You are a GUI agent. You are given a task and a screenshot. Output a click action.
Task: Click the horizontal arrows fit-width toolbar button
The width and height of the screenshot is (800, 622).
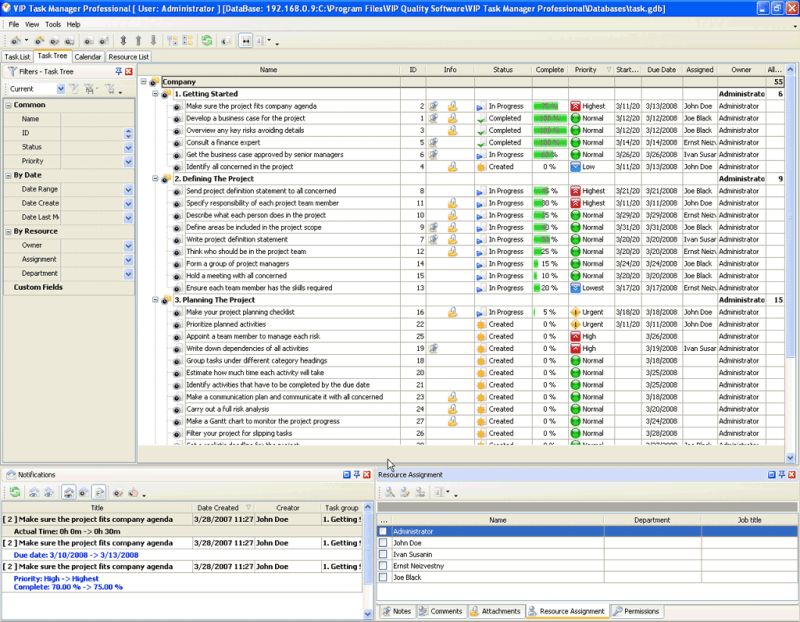click(x=246, y=41)
